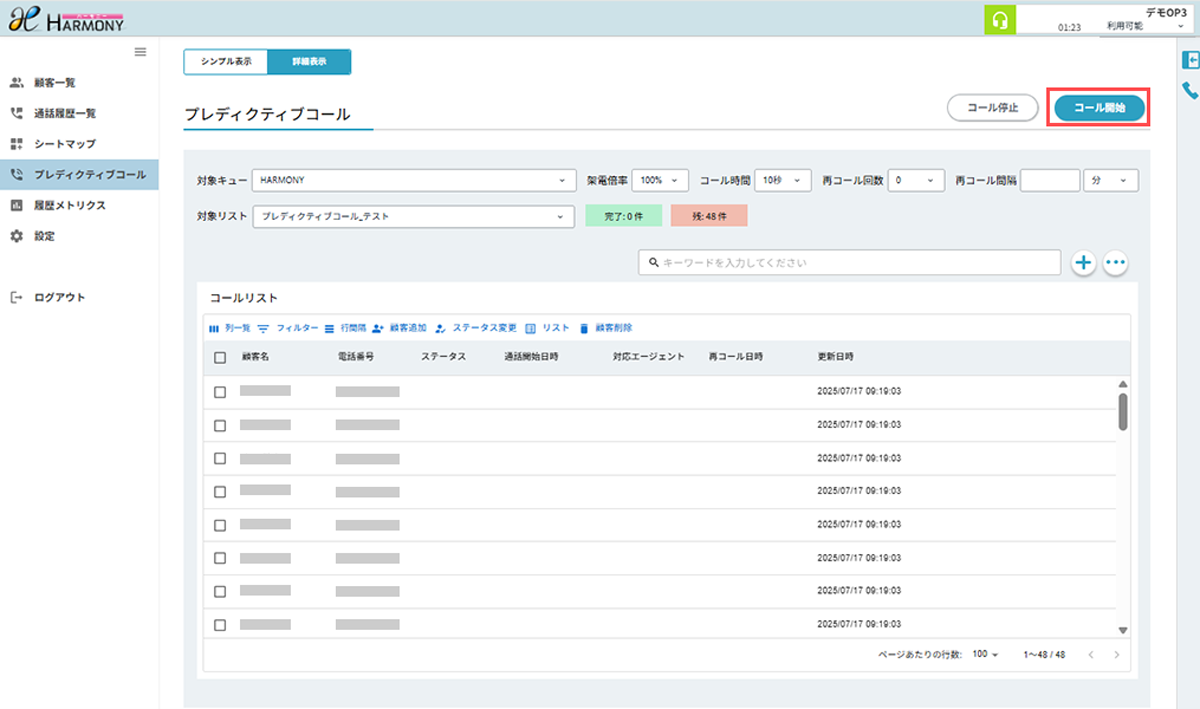1200x709 pixels.
Task: Open the three-dots more options button
Action: coord(1115,262)
